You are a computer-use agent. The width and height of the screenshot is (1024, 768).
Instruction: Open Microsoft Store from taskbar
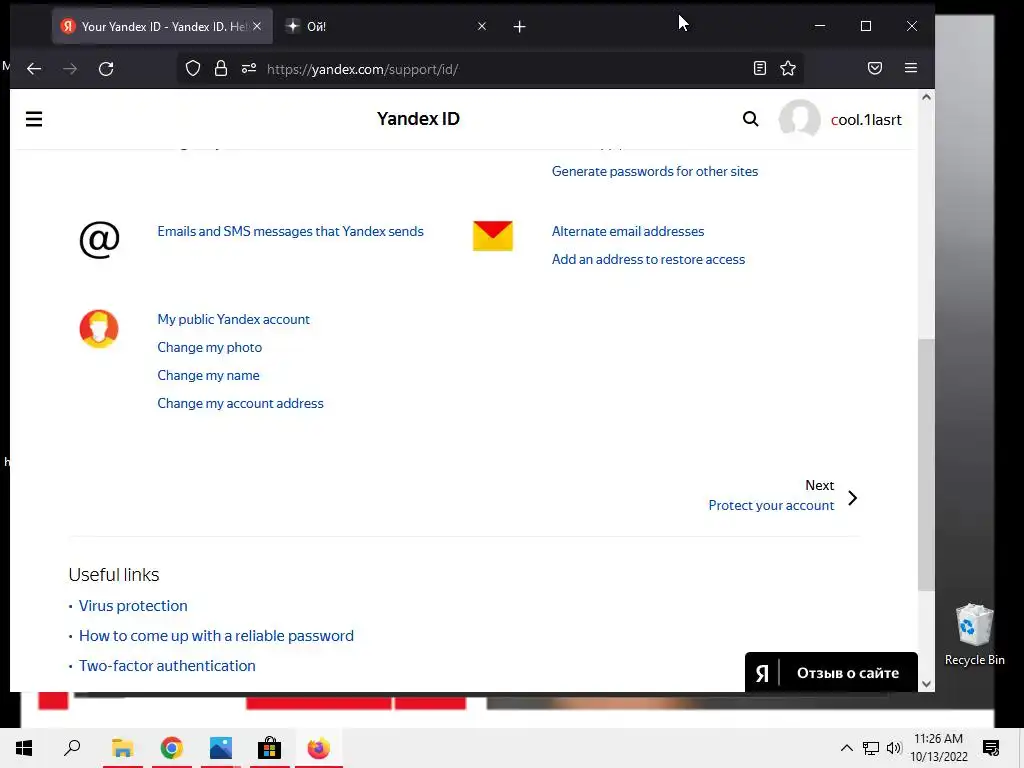click(269, 748)
